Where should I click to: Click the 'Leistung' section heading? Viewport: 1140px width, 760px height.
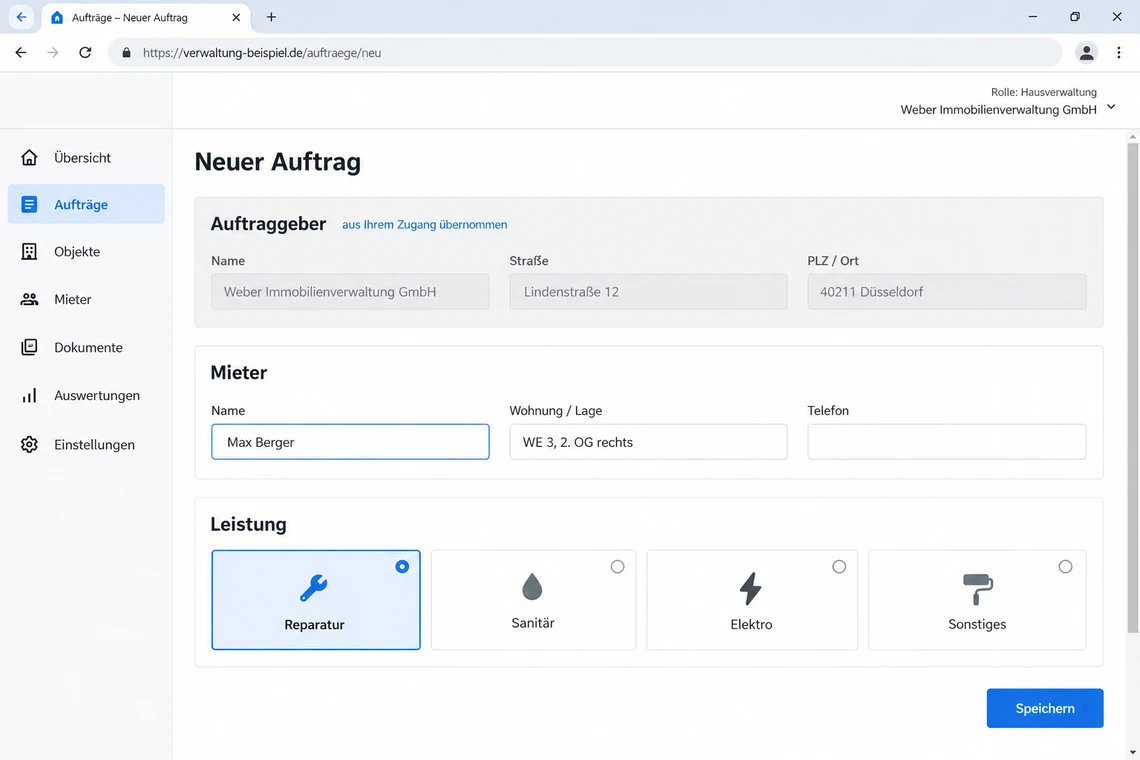coord(249,524)
